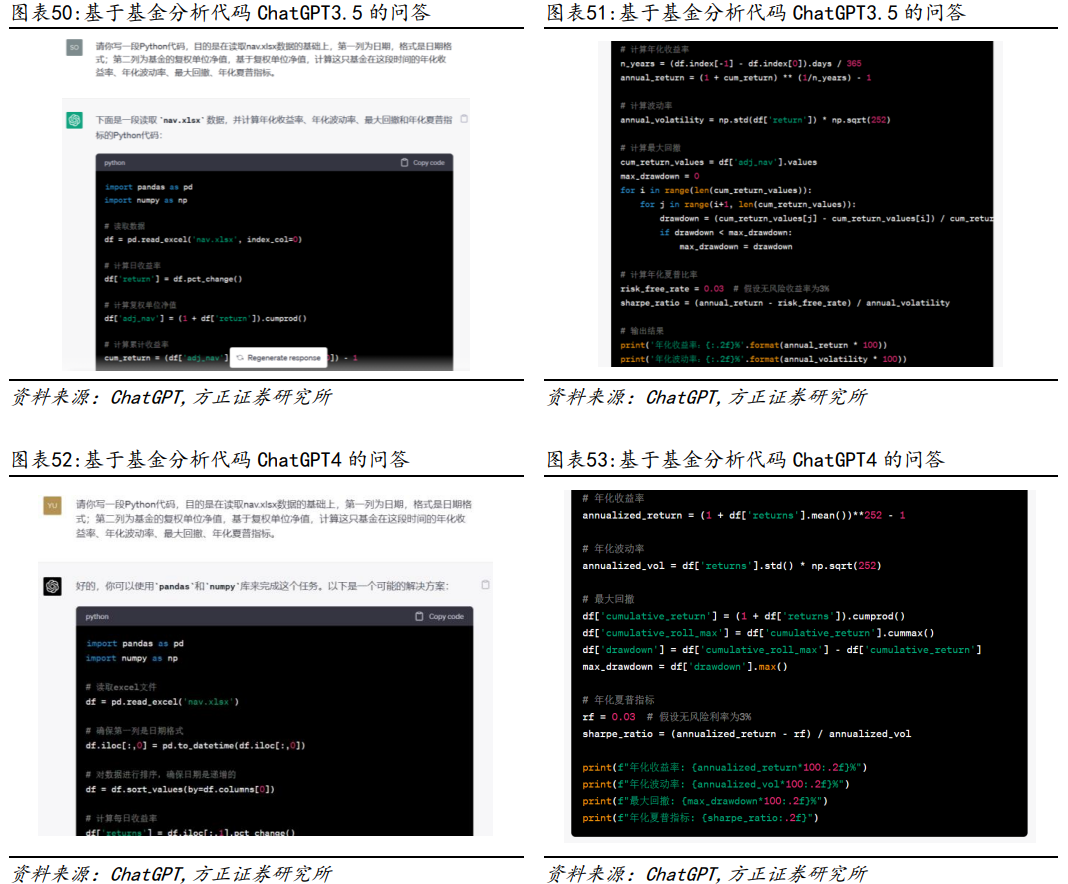Click Copy code in the figure 50 code block
The height and width of the screenshot is (884, 1068).
[x=423, y=163]
